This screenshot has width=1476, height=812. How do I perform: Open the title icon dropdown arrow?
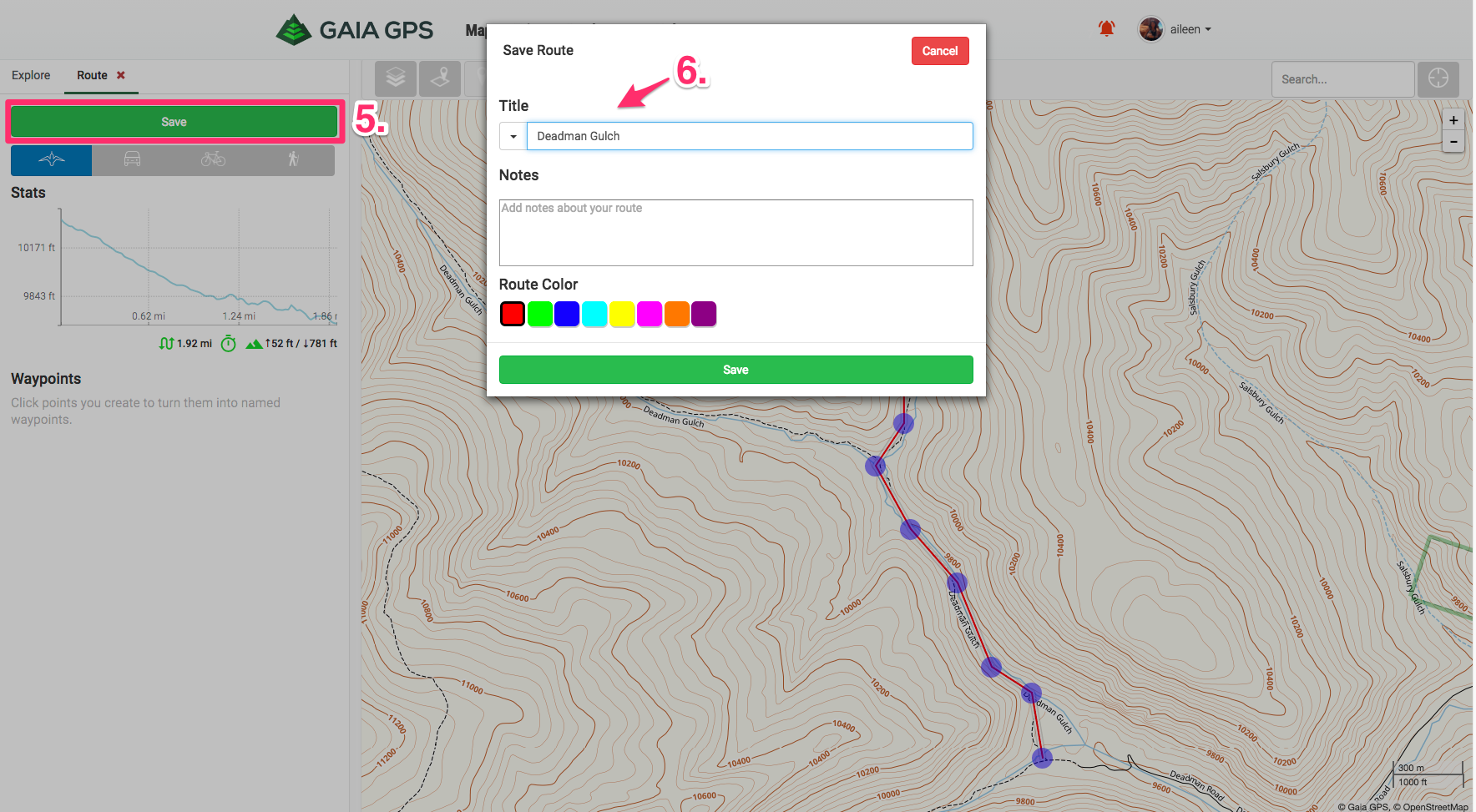pyautogui.click(x=513, y=136)
